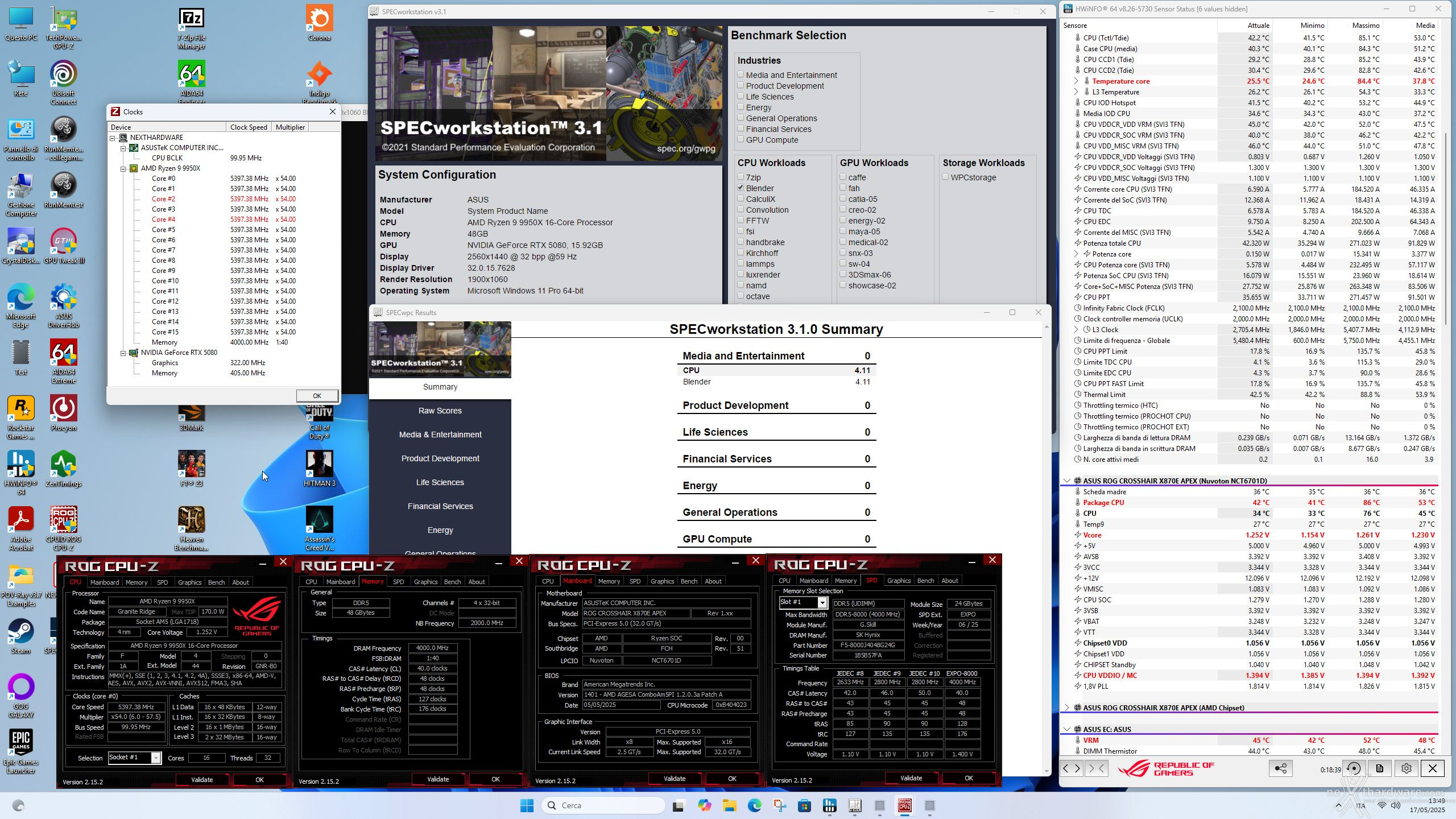Collapse NEXTHARDWARE tree node in Clocks
The height and width of the screenshot is (819, 1456).
113,138
